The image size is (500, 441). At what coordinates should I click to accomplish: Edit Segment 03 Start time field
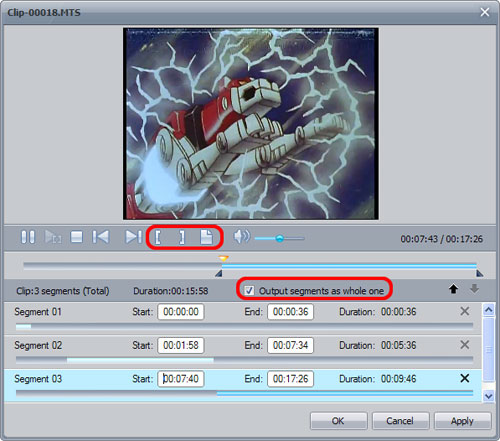[x=181, y=379]
